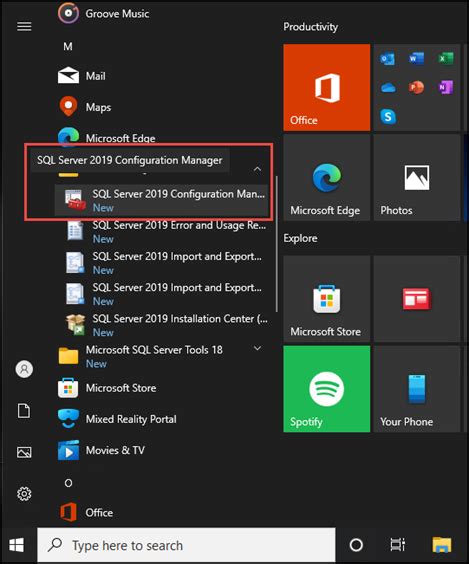Open the Spotify tile
469x564 pixels.
click(327, 389)
